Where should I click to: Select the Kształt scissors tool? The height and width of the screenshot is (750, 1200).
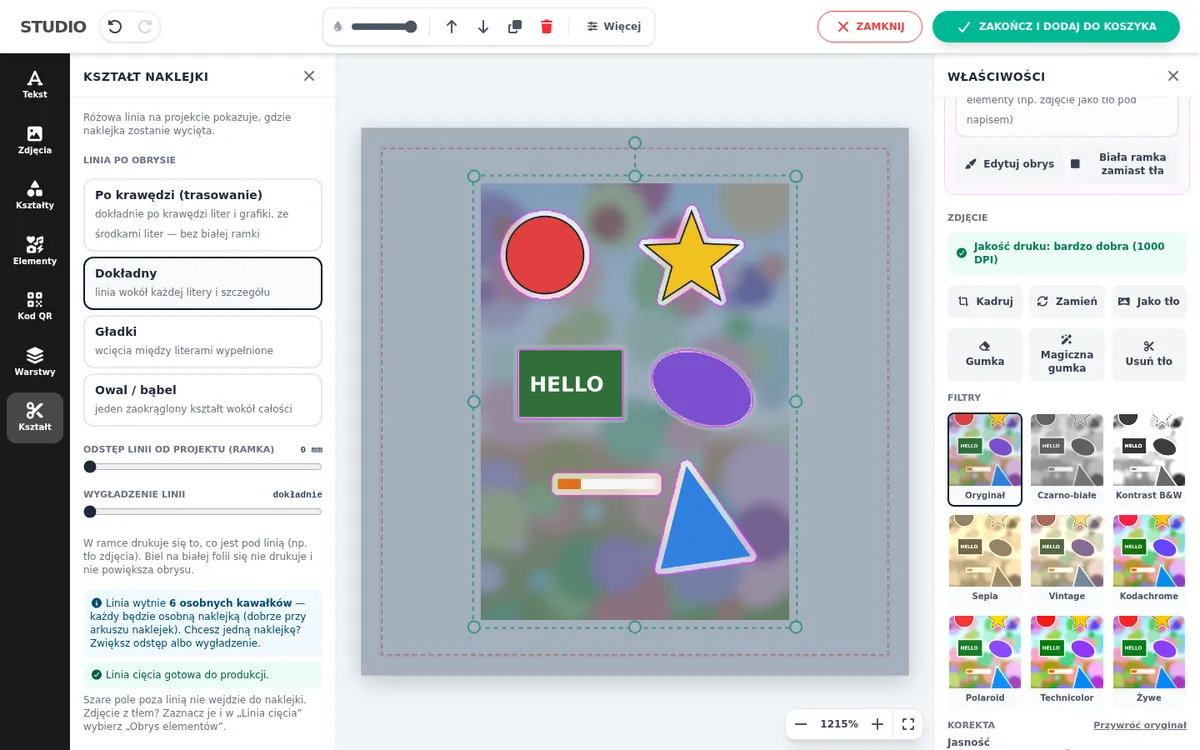(35, 417)
